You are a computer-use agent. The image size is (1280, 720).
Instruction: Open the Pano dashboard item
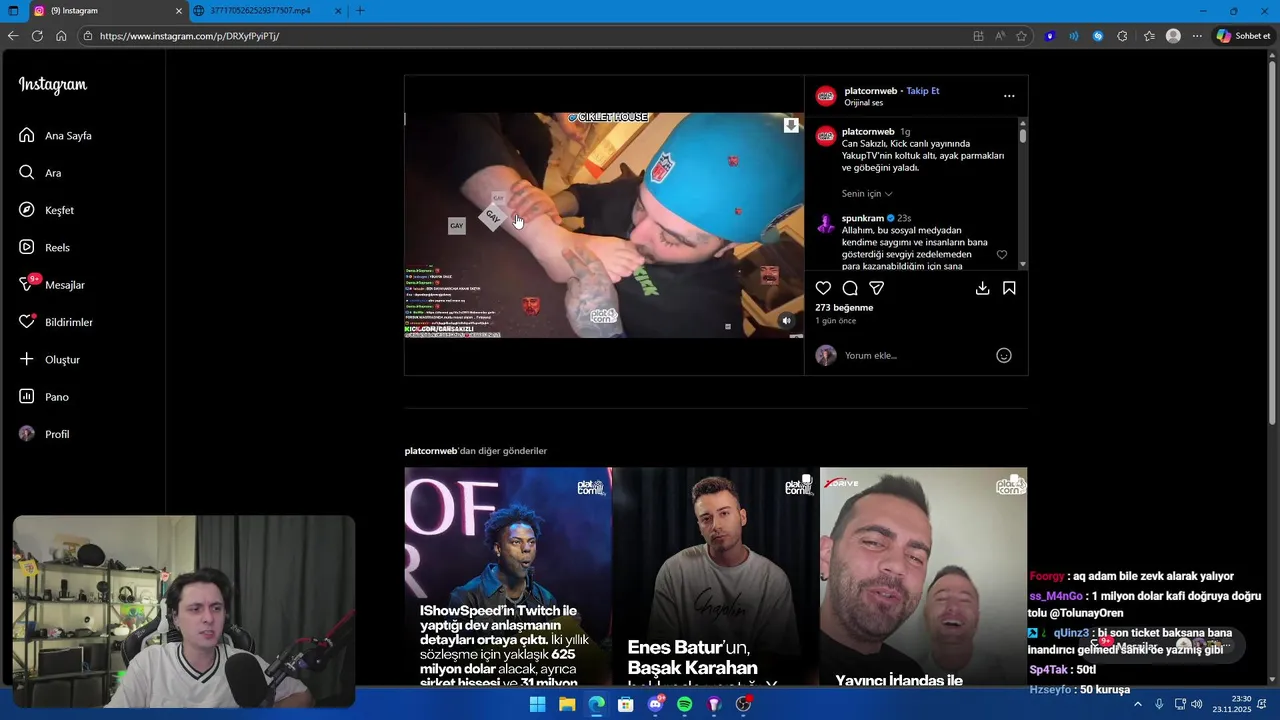(x=44, y=397)
